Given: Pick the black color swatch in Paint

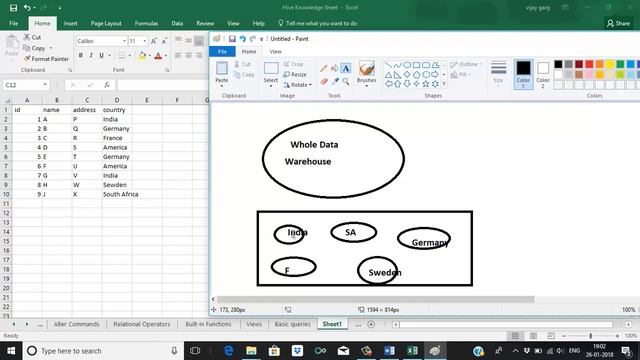Looking at the screenshot, I should coord(558,64).
